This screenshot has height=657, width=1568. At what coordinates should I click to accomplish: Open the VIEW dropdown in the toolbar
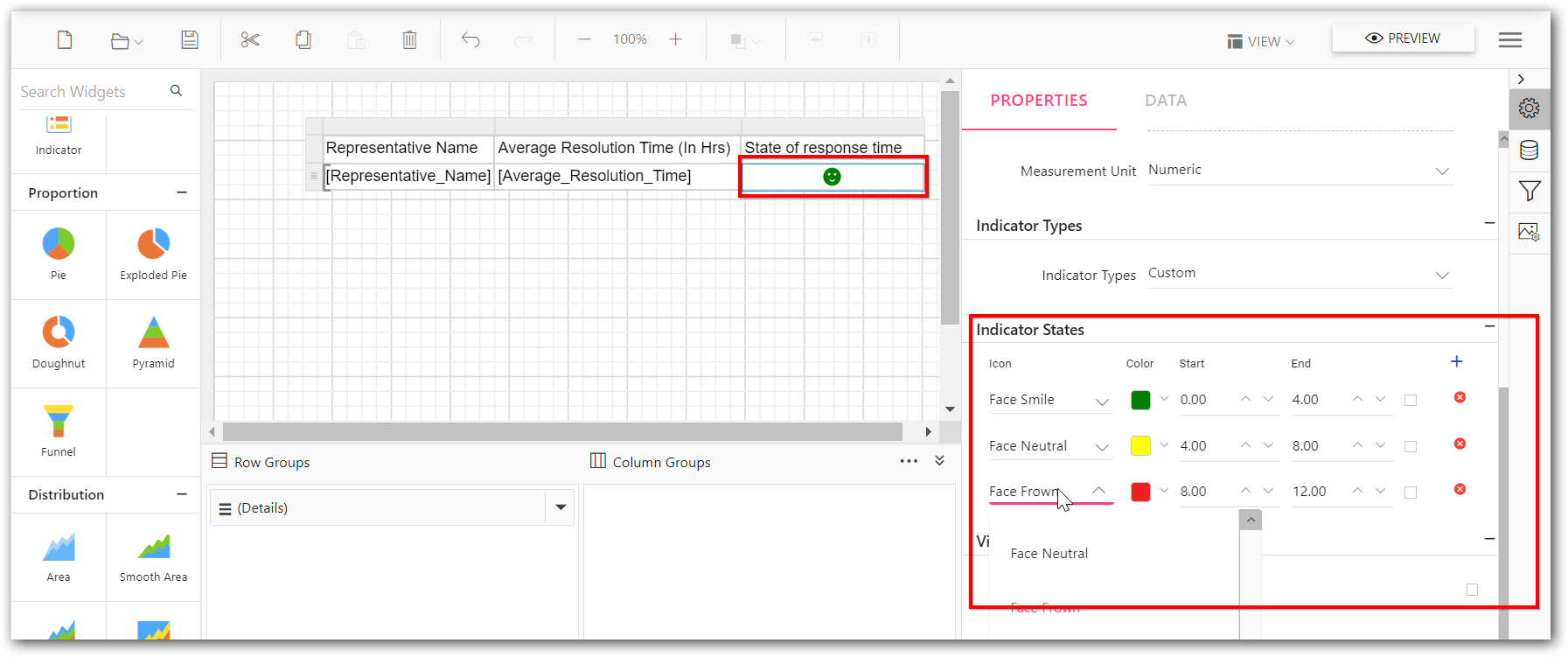tap(1261, 41)
